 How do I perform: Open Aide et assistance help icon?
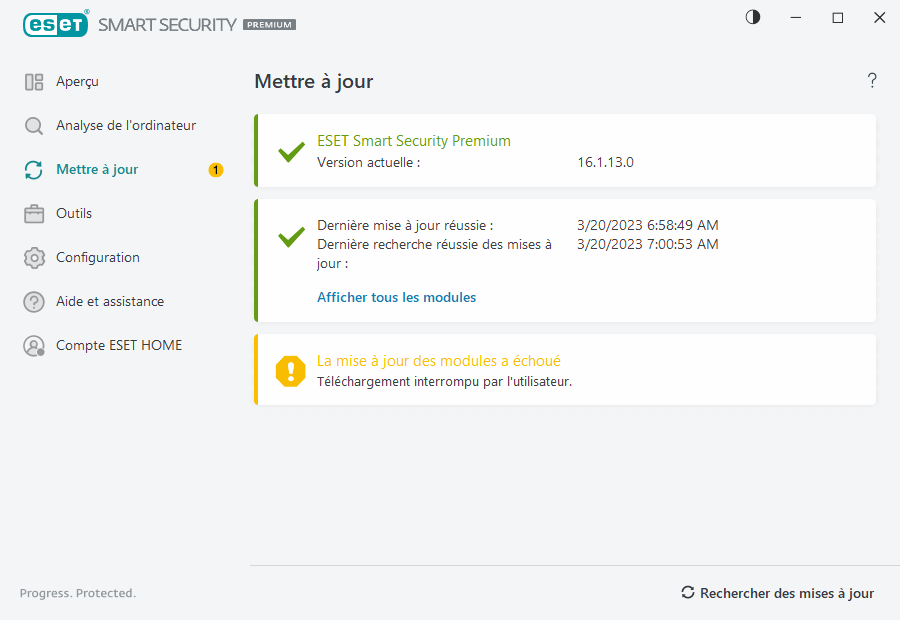[33, 301]
